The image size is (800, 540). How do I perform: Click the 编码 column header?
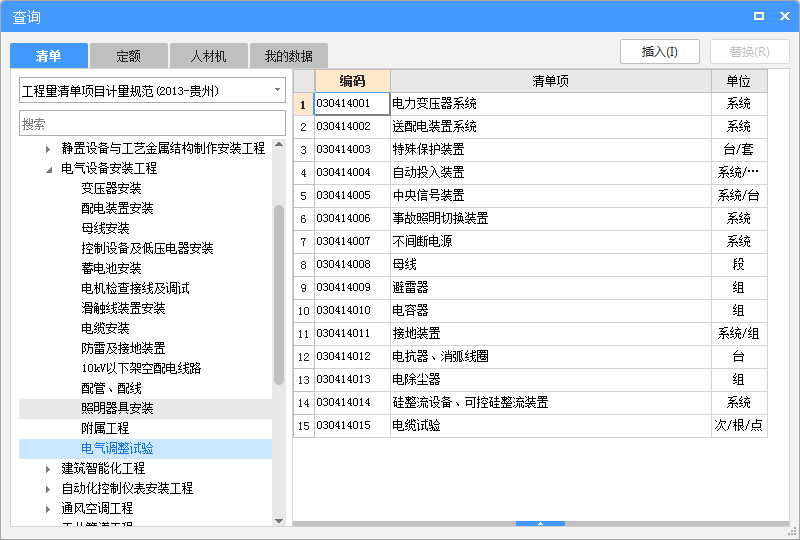tap(353, 81)
